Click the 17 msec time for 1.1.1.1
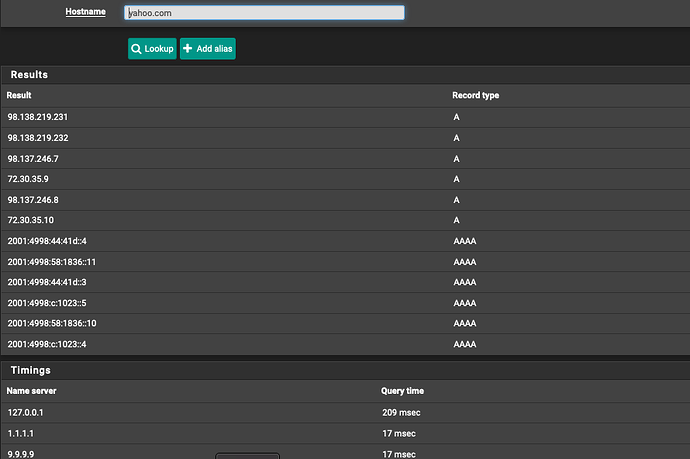The width and height of the screenshot is (690, 459). 399,433
